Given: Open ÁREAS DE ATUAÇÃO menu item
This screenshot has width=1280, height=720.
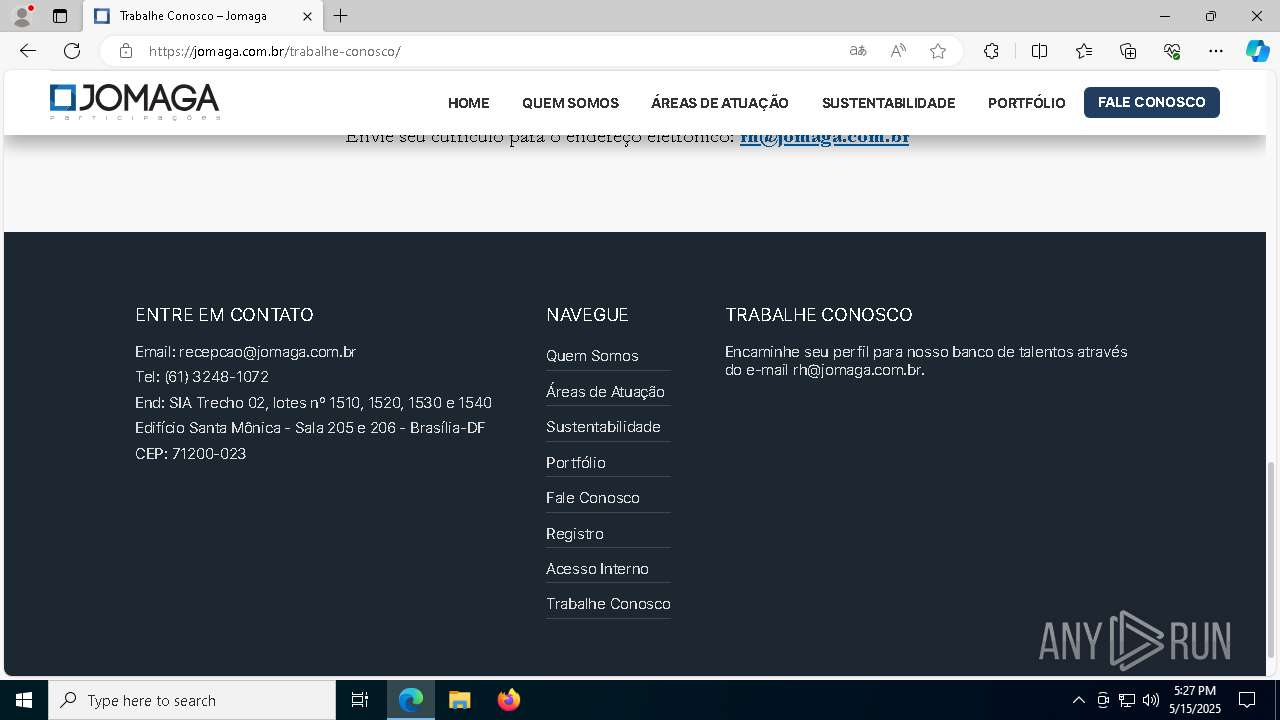Looking at the screenshot, I should (x=720, y=103).
